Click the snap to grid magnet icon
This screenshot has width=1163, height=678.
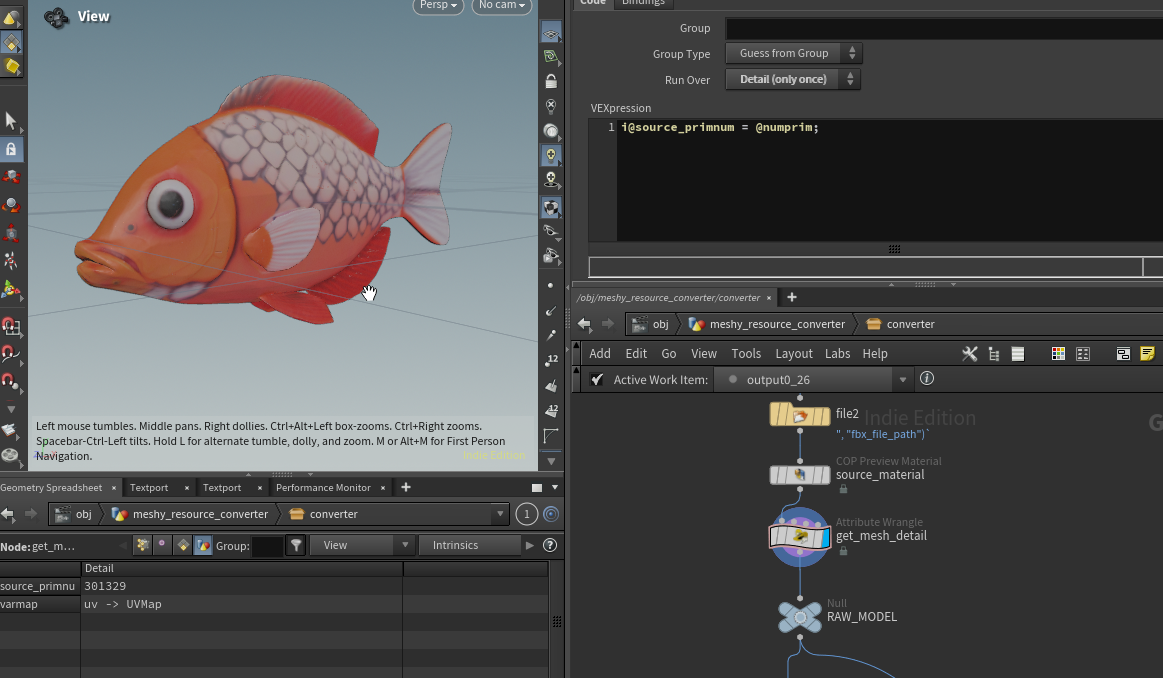(10, 326)
